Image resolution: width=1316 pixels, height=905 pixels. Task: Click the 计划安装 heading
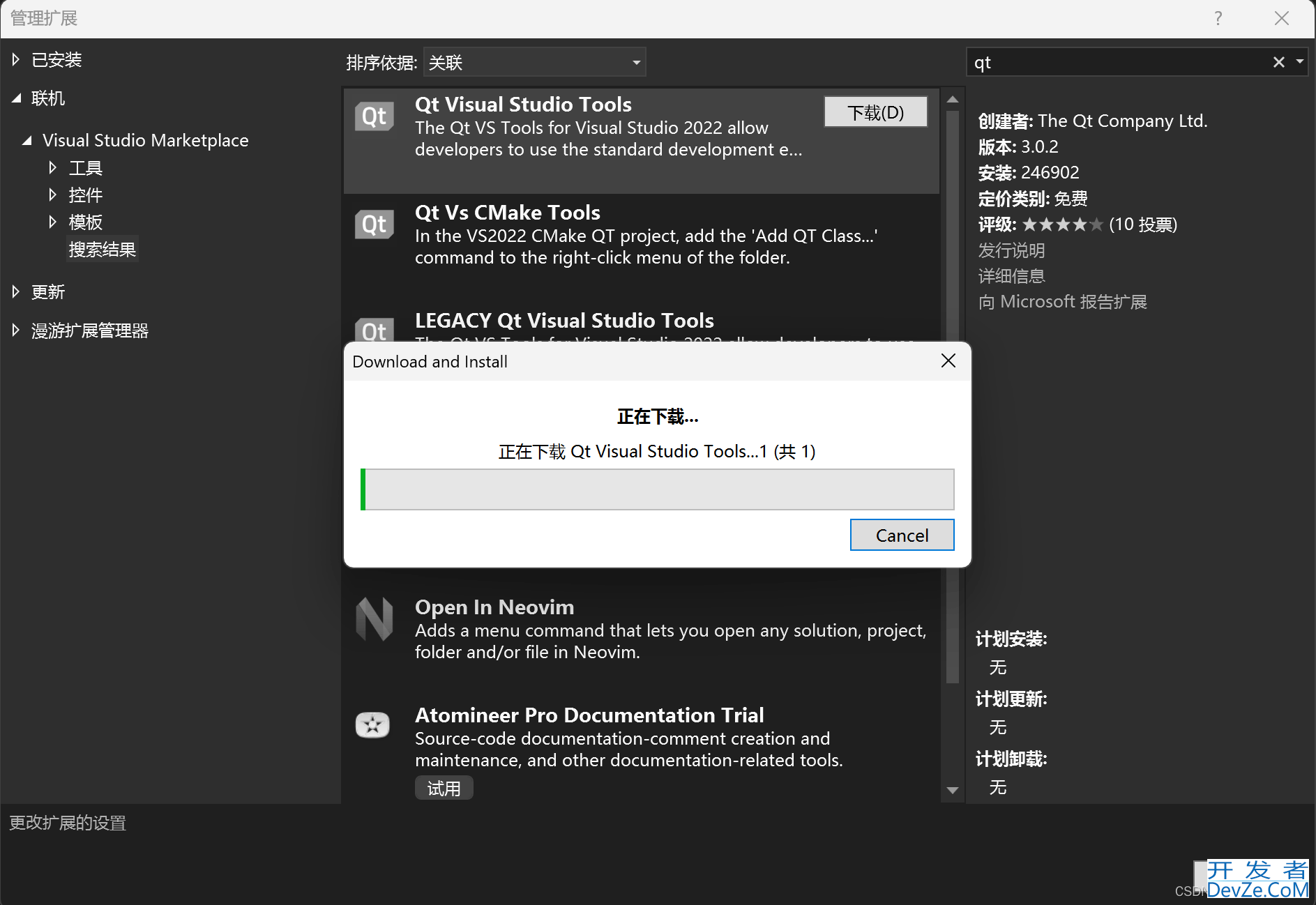1011,639
